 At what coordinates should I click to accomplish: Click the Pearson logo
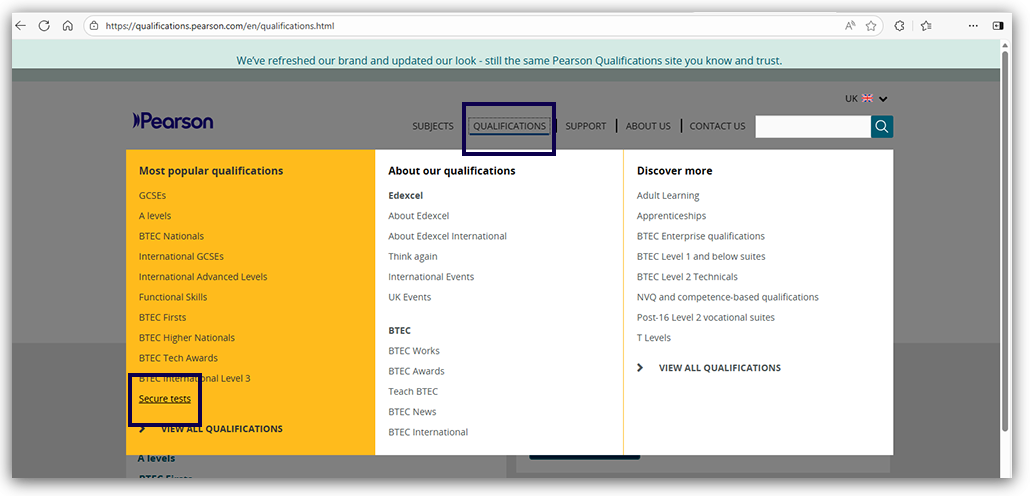pyautogui.click(x=173, y=121)
